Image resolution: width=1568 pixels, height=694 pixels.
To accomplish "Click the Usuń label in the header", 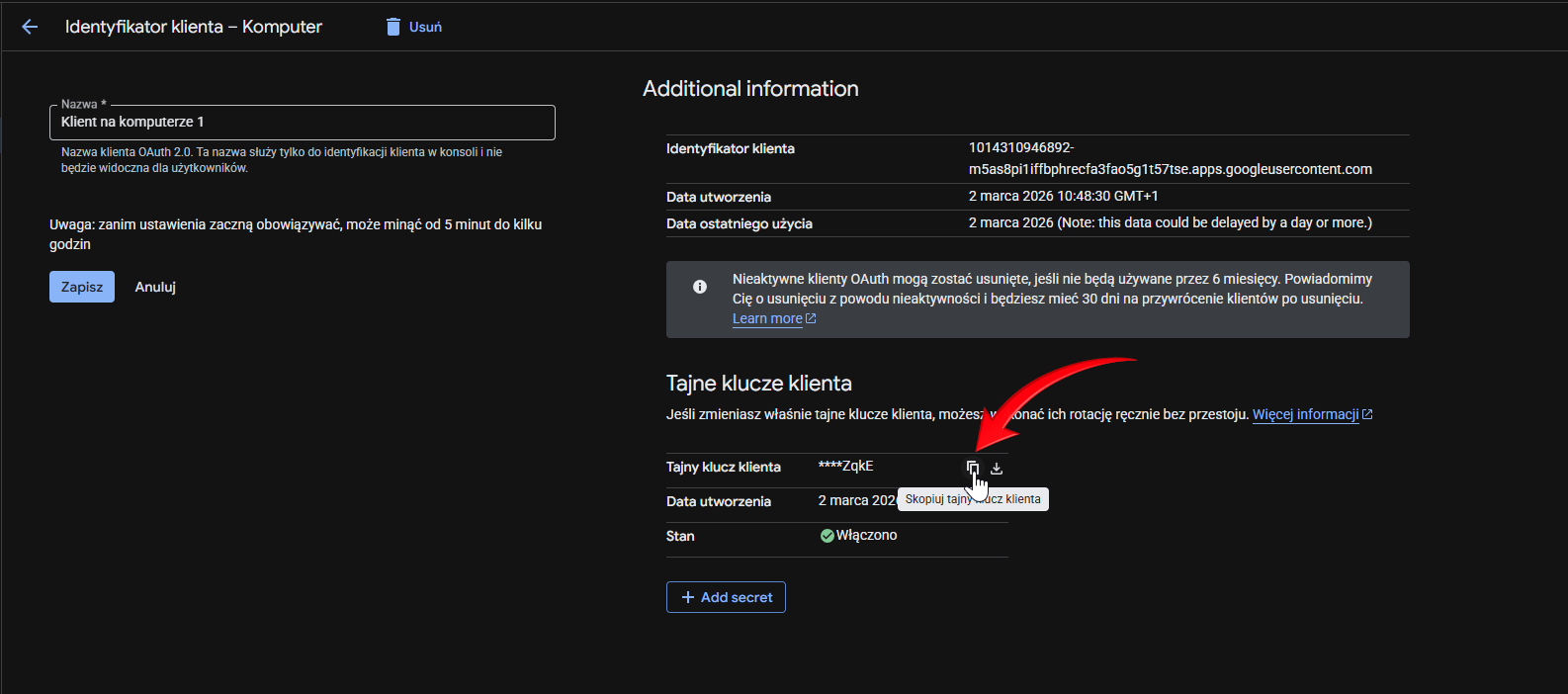I will pos(425,27).
